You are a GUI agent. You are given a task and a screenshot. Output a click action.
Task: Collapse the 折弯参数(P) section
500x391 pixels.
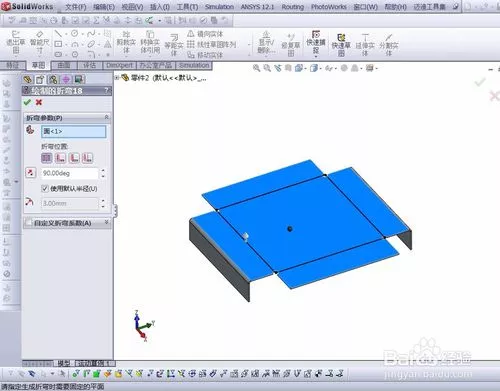(x=106, y=118)
